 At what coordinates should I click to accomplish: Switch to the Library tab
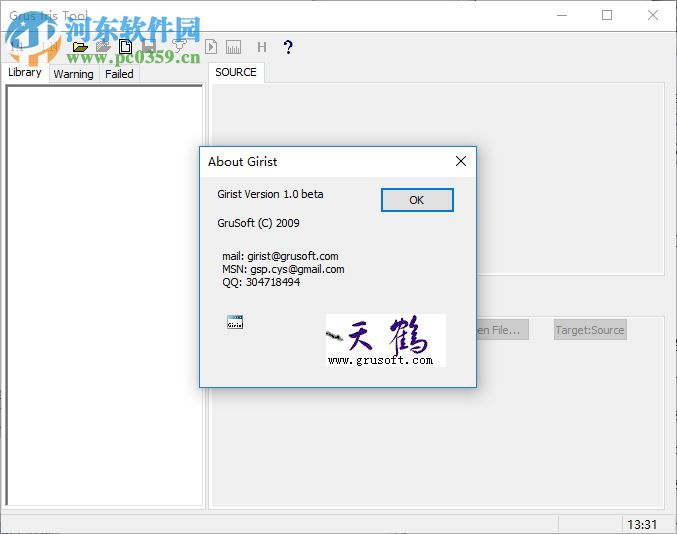tap(25, 72)
